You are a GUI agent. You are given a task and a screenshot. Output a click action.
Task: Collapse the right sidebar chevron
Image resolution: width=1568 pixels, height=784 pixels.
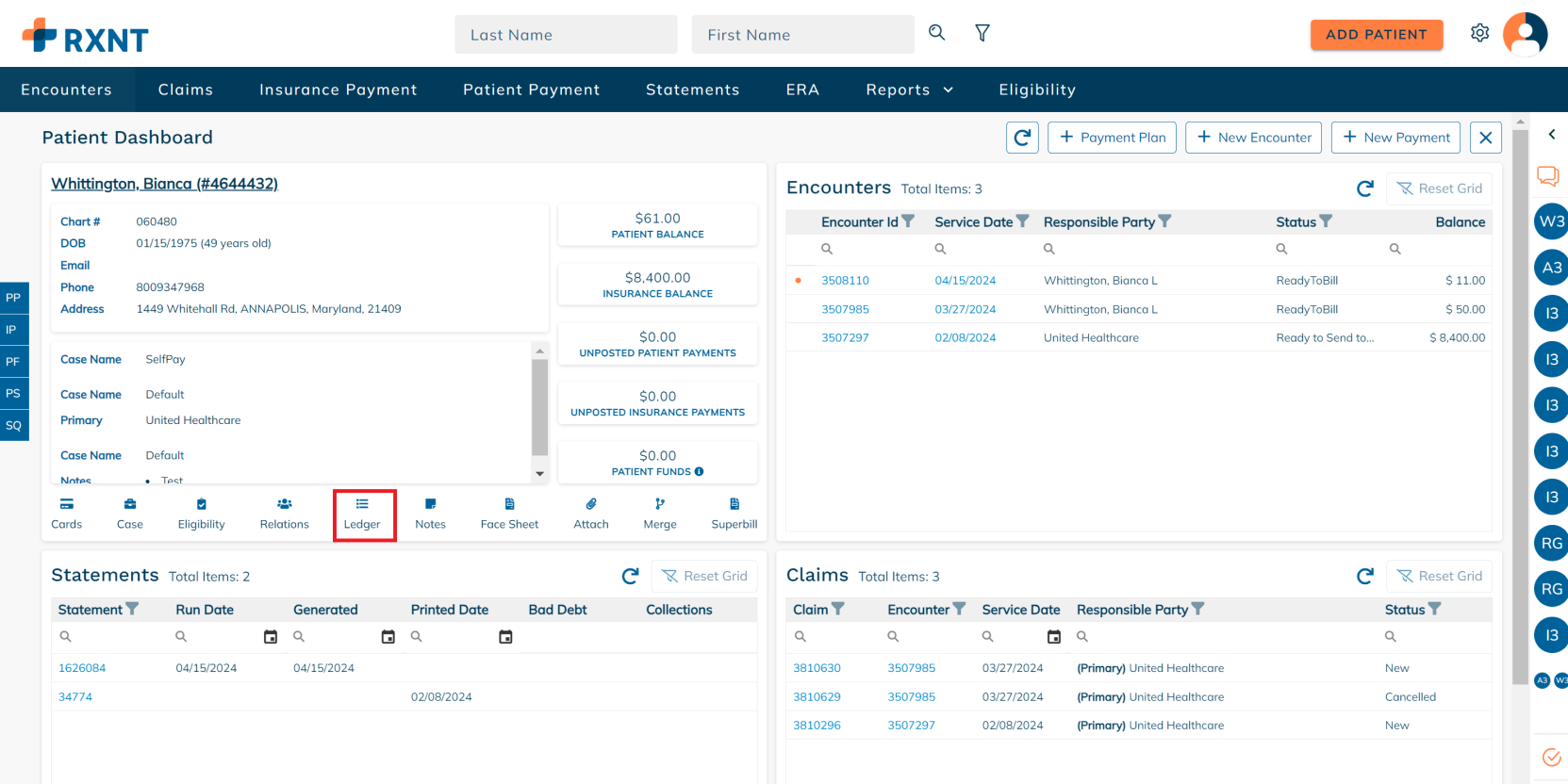[1551, 135]
